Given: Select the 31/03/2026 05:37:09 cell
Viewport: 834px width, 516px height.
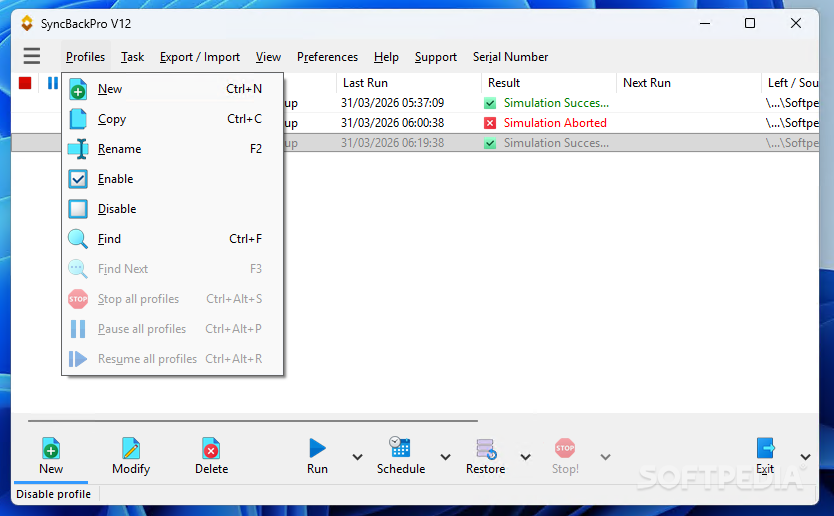Looking at the screenshot, I should pyautogui.click(x=393, y=103).
